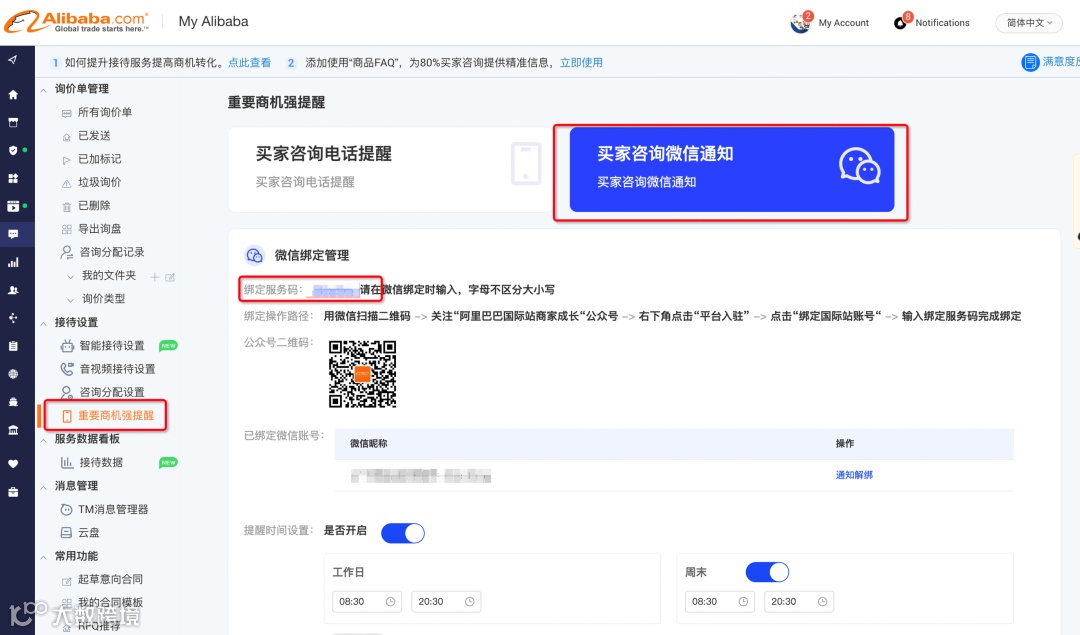Open 已加标记 menu item
The height and width of the screenshot is (635, 1080).
pos(99,159)
